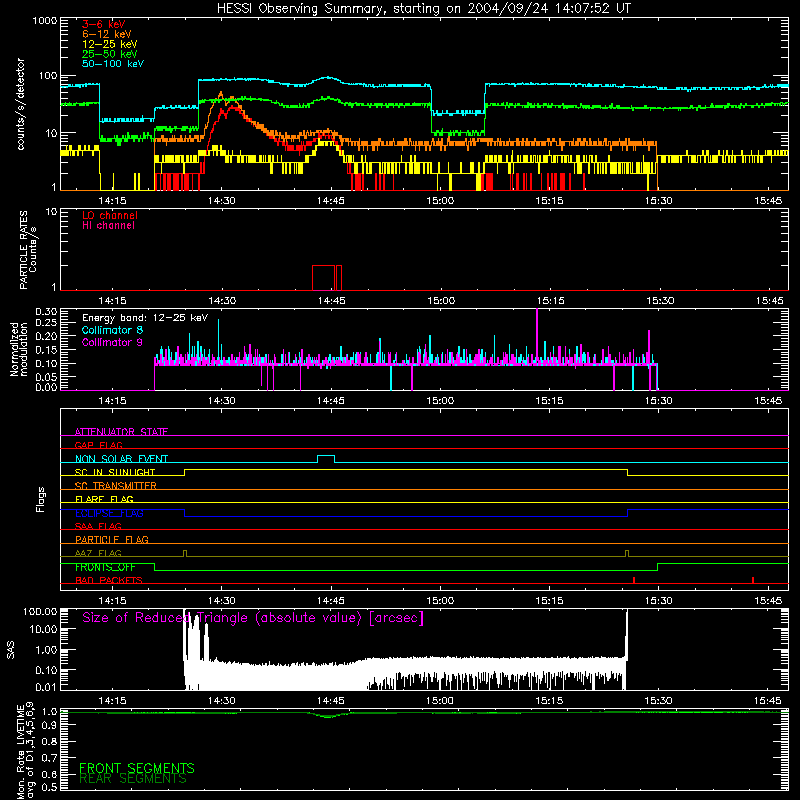Screen dimensions: 800x800
Task: Click the livetime dip near 14:45
Action: click(328, 716)
